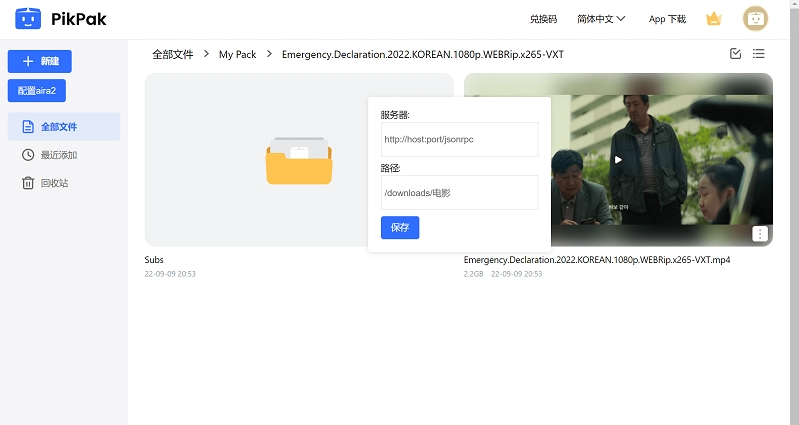Click the Emergency.Declaration mp4 file name
This screenshot has height=425, width=799.
click(597, 260)
